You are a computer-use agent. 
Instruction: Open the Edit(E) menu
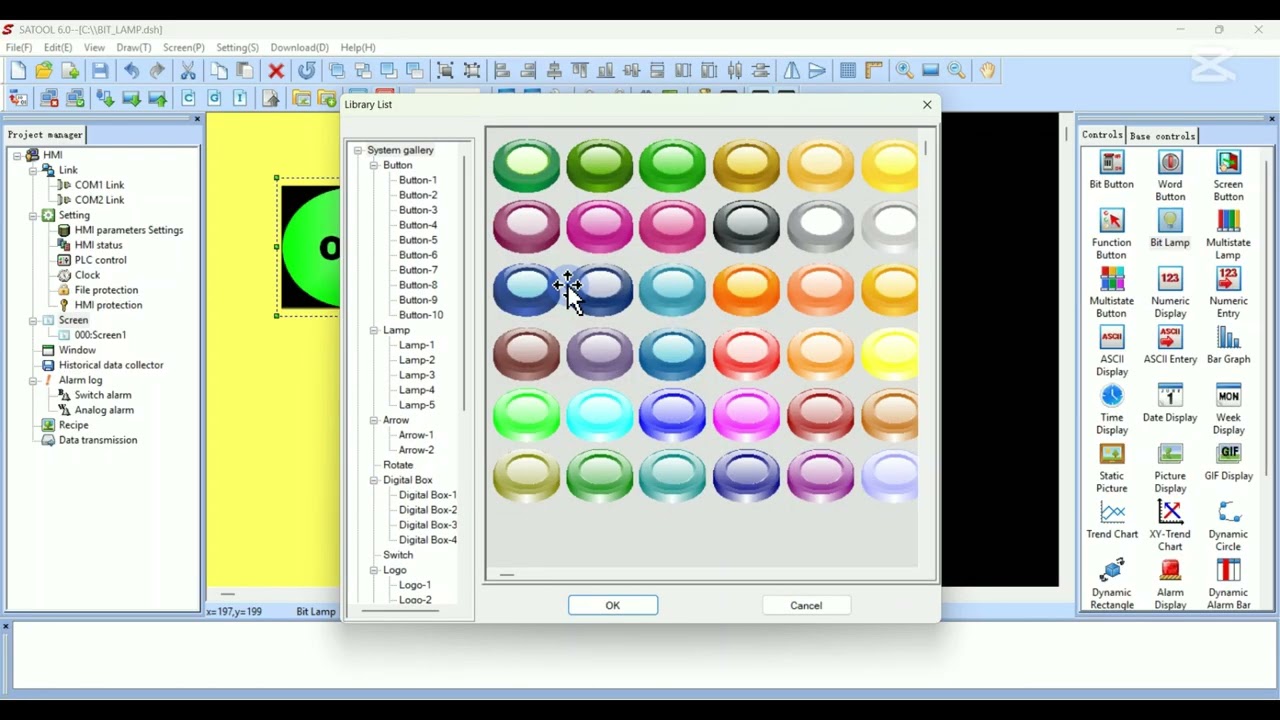pos(58,47)
